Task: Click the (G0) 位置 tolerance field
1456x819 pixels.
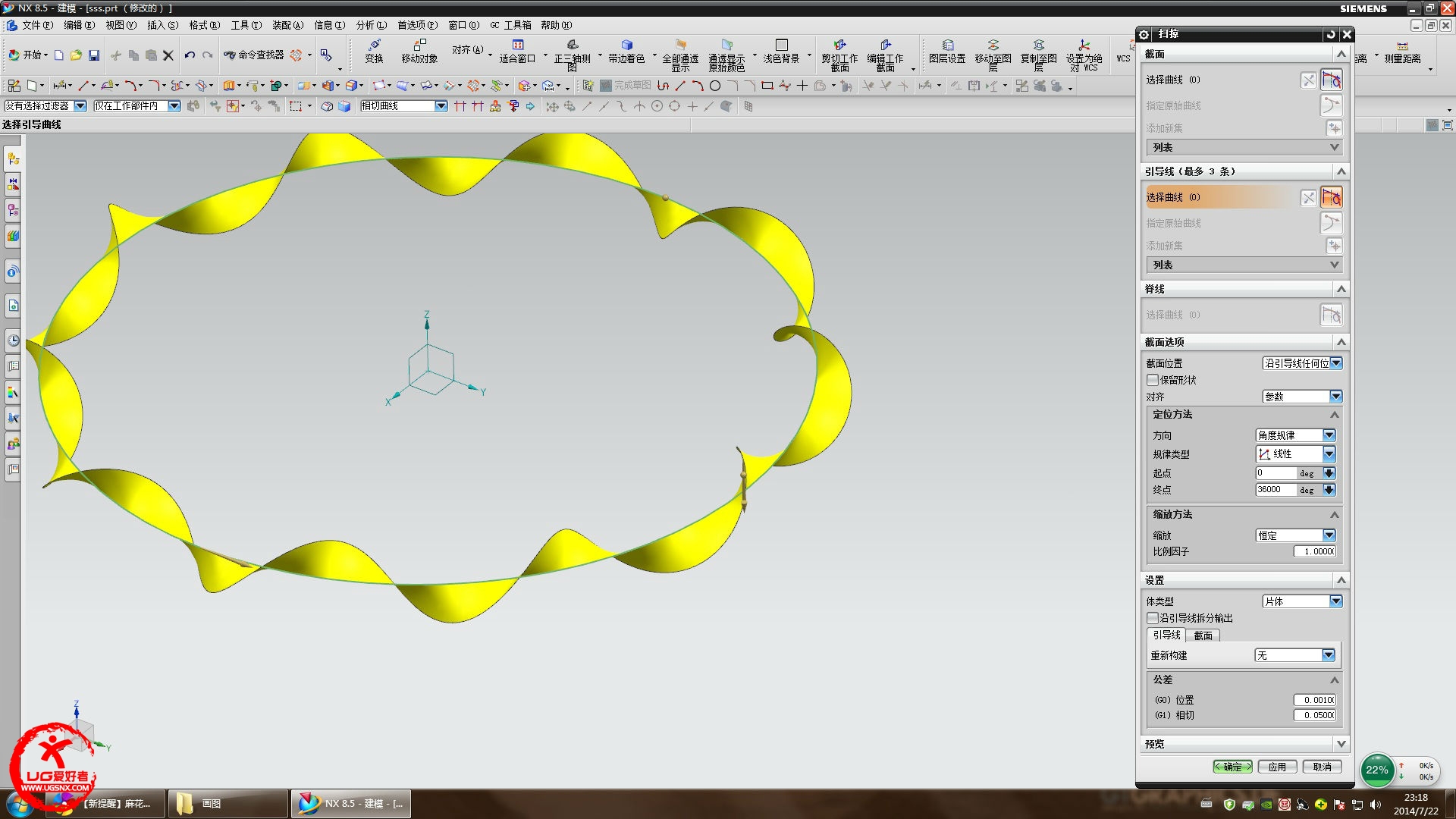Action: [1315, 700]
